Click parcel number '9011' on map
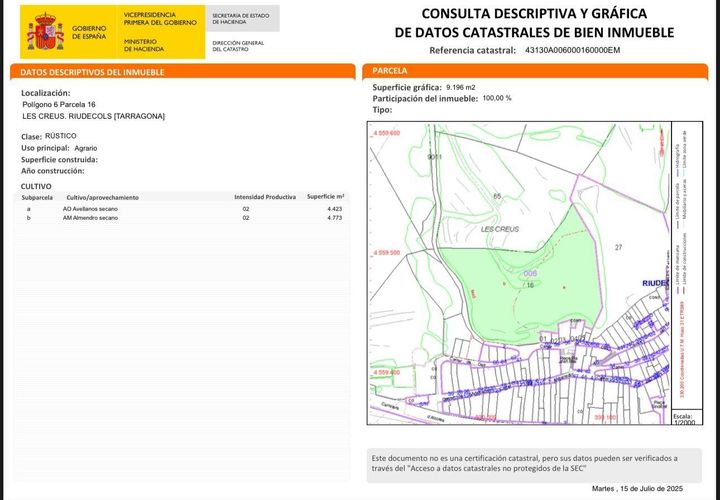 click(434, 157)
